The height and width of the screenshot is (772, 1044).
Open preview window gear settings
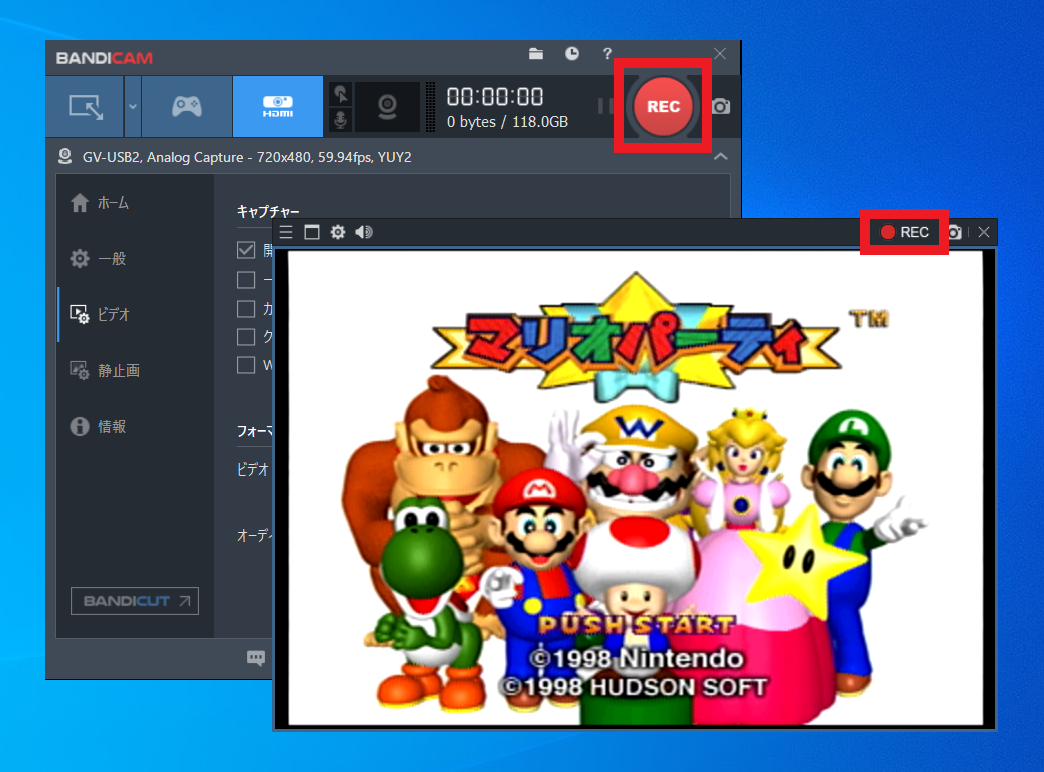tap(338, 232)
